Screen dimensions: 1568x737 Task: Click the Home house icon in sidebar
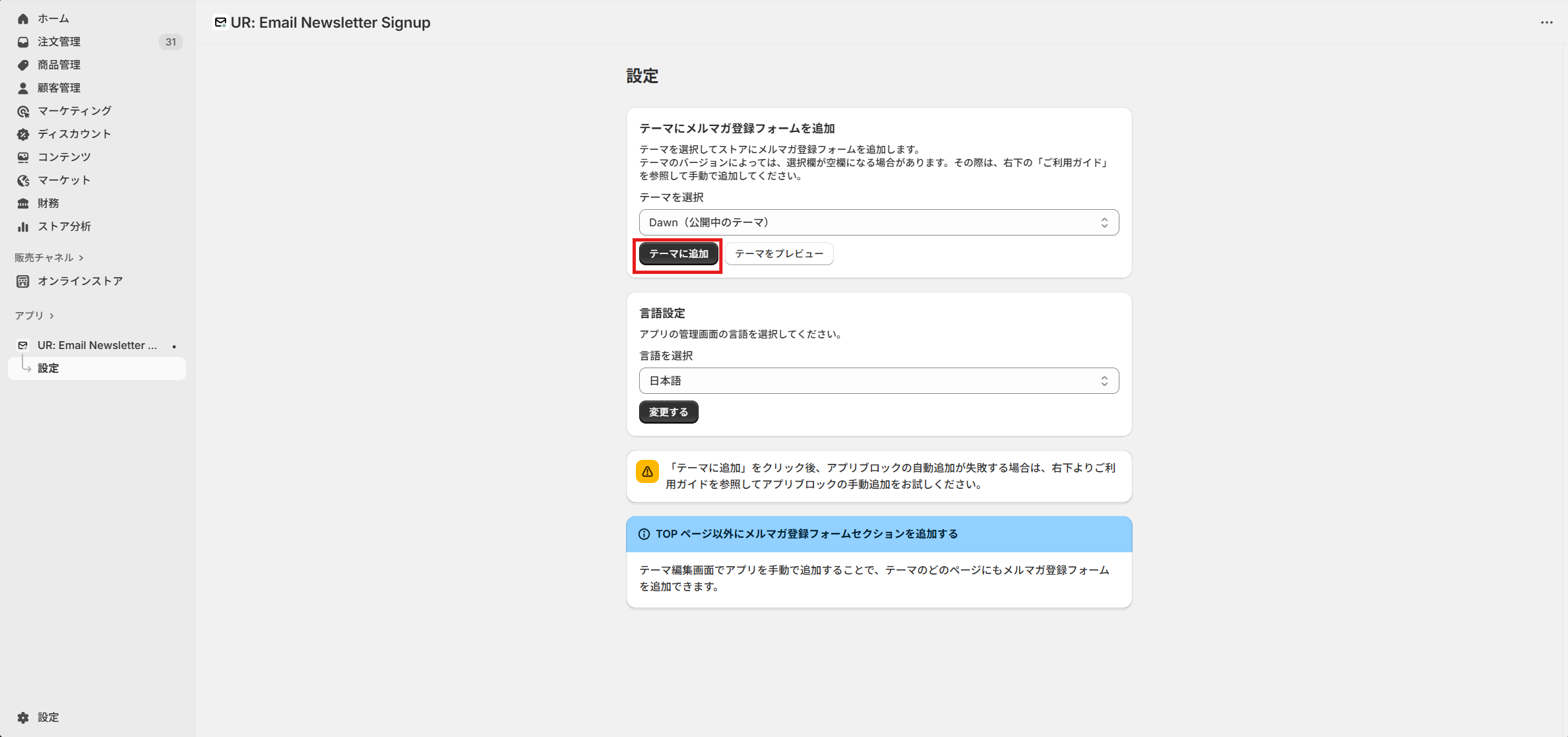23,18
